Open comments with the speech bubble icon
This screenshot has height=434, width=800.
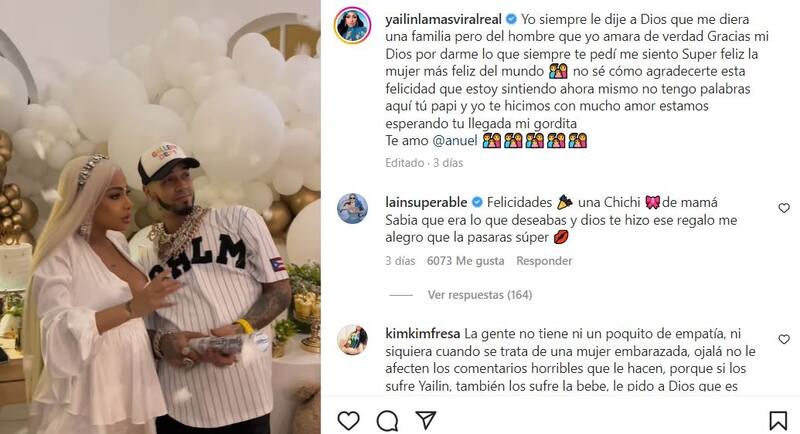coord(387,421)
